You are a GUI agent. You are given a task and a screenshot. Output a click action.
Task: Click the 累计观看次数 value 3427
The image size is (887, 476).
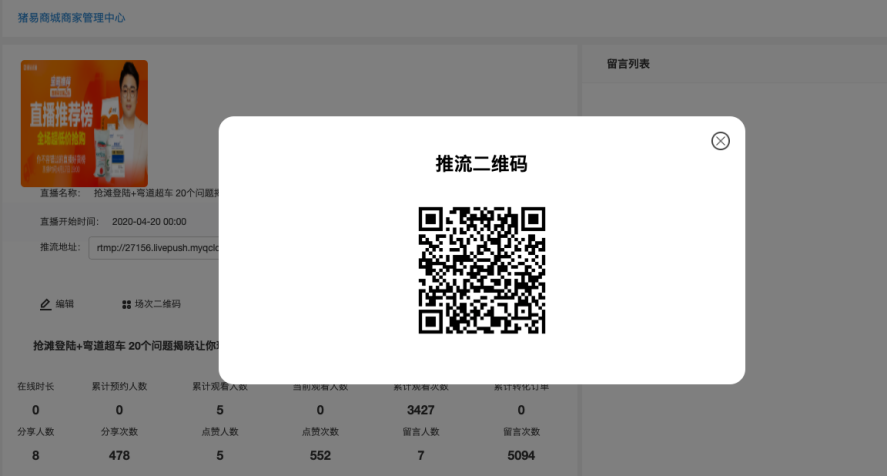click(421, 410)
